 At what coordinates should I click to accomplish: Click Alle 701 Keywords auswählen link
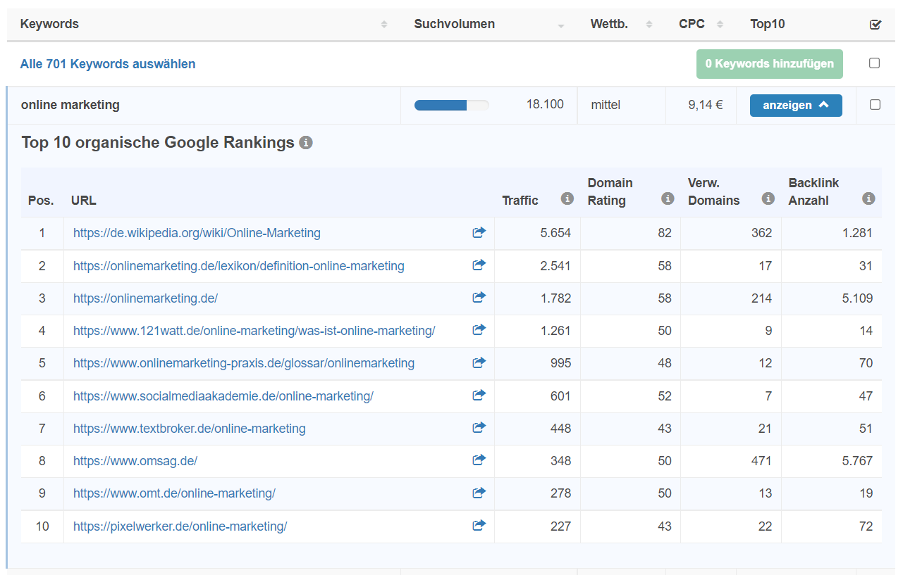coord(108,64)
